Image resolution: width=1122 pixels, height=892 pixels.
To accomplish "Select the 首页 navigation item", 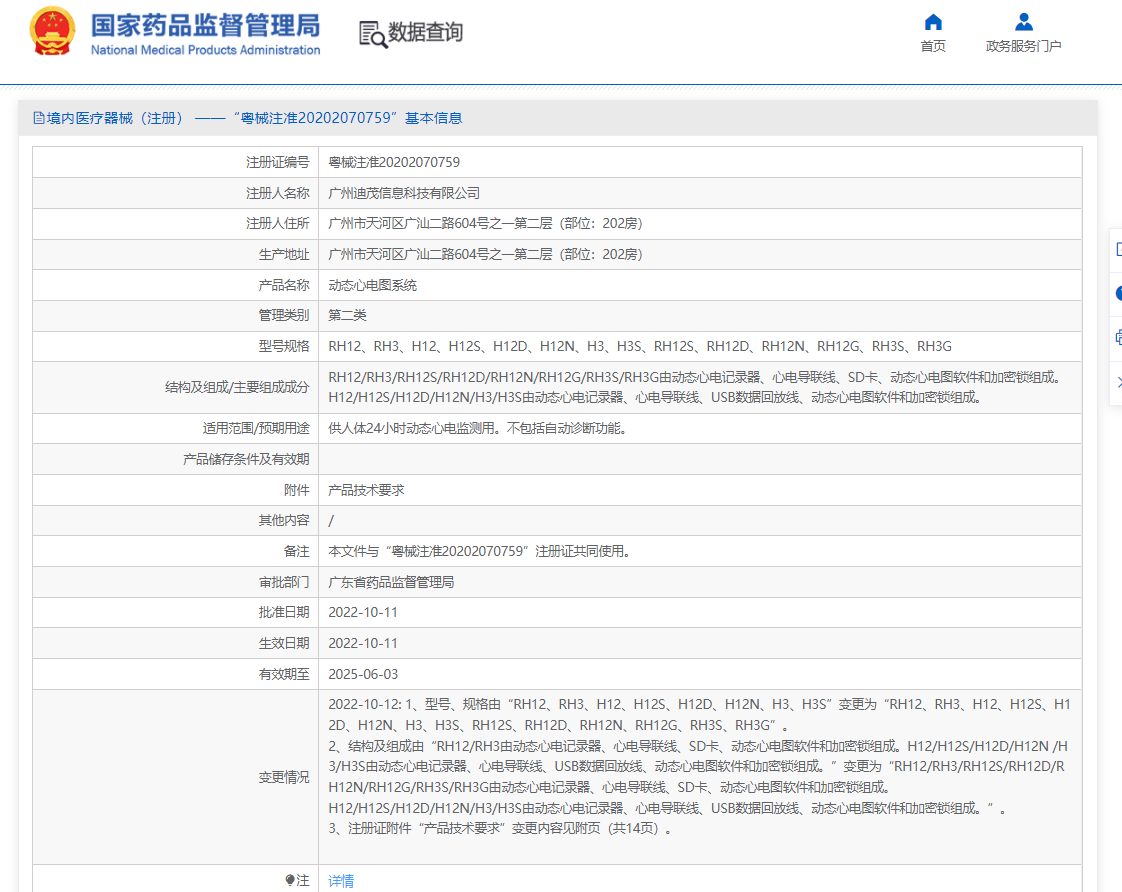I will (932, 45).
